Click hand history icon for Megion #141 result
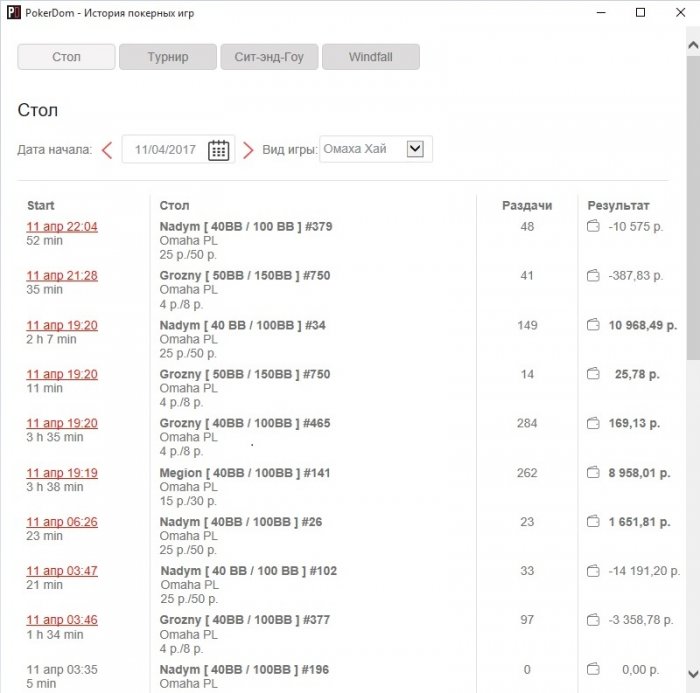The image size is (700, 693). 593,473
